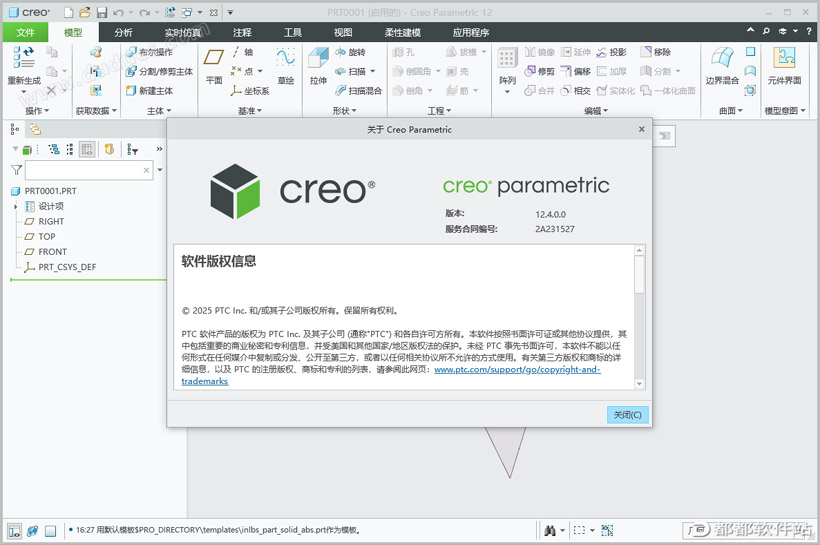Click the New file icon in quick access toolbar

click(69, 13)
